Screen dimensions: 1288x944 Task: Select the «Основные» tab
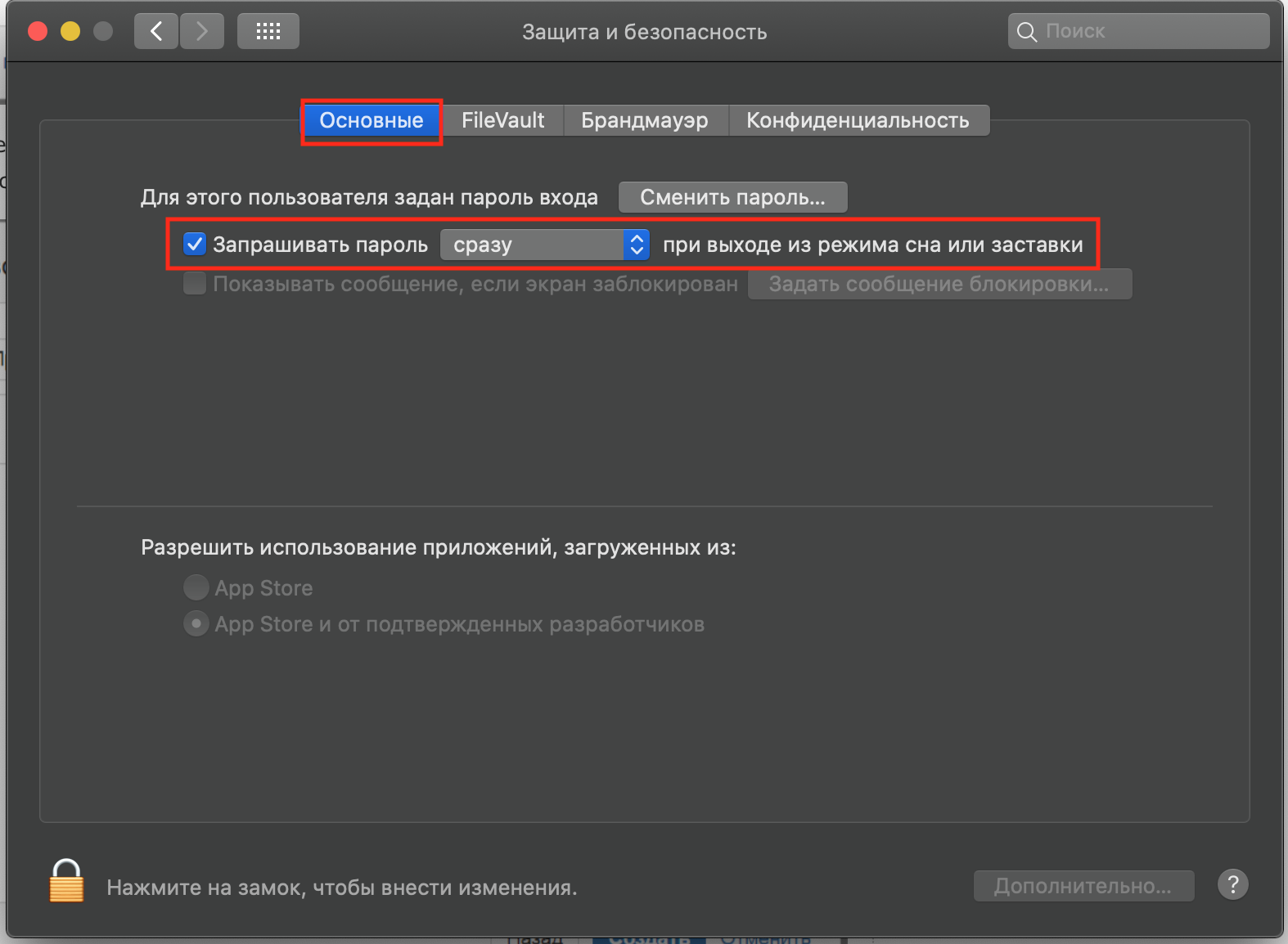(x=372, y=120)
